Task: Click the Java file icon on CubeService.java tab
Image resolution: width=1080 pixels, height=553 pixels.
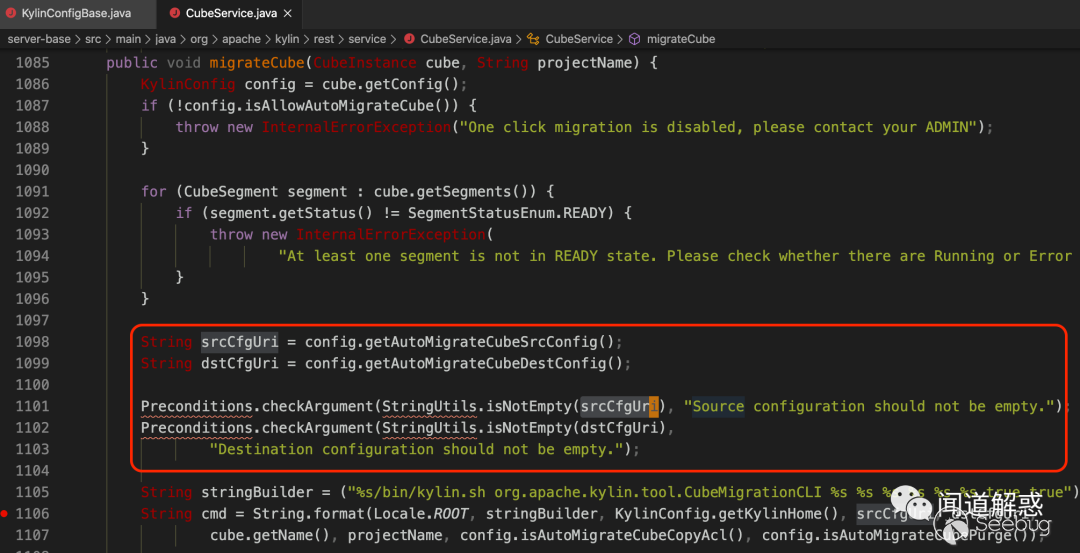Action: pos(174,13)
